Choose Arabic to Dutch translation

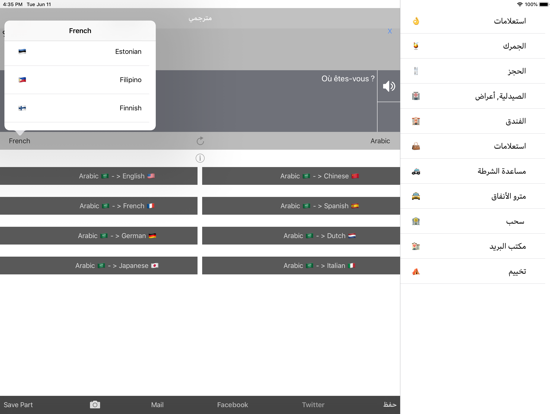click(x=301, y=236)
